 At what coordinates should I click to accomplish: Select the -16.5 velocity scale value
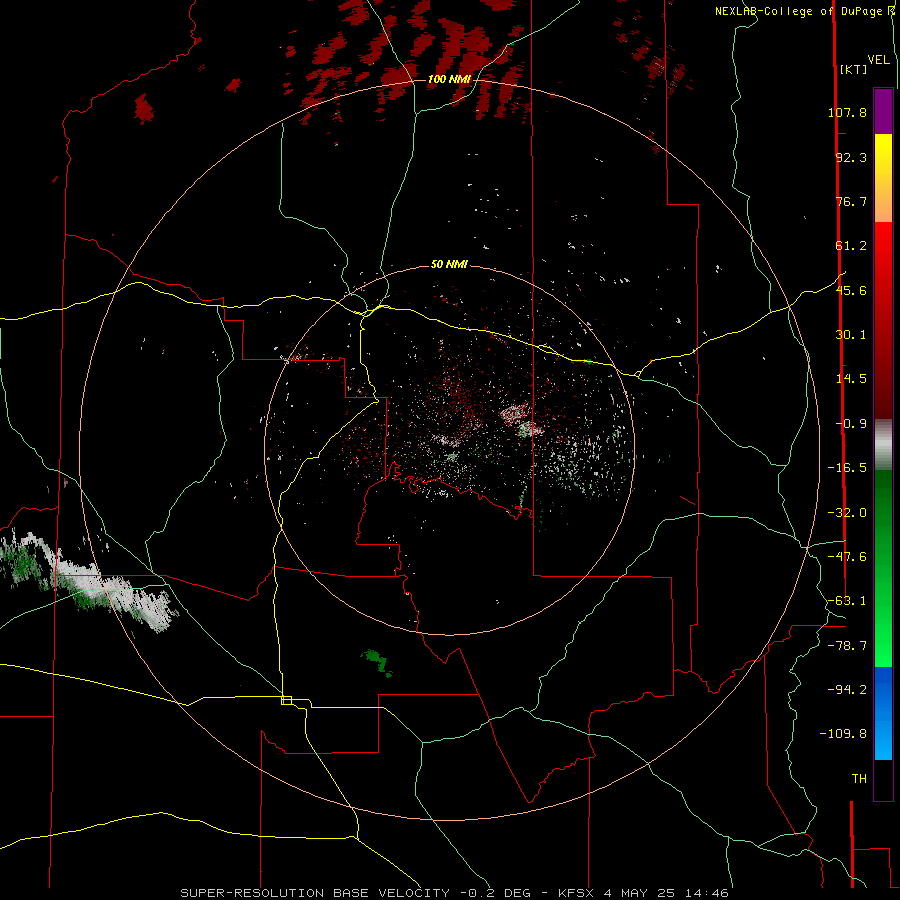pyautogui.click(x=847, y=468)
